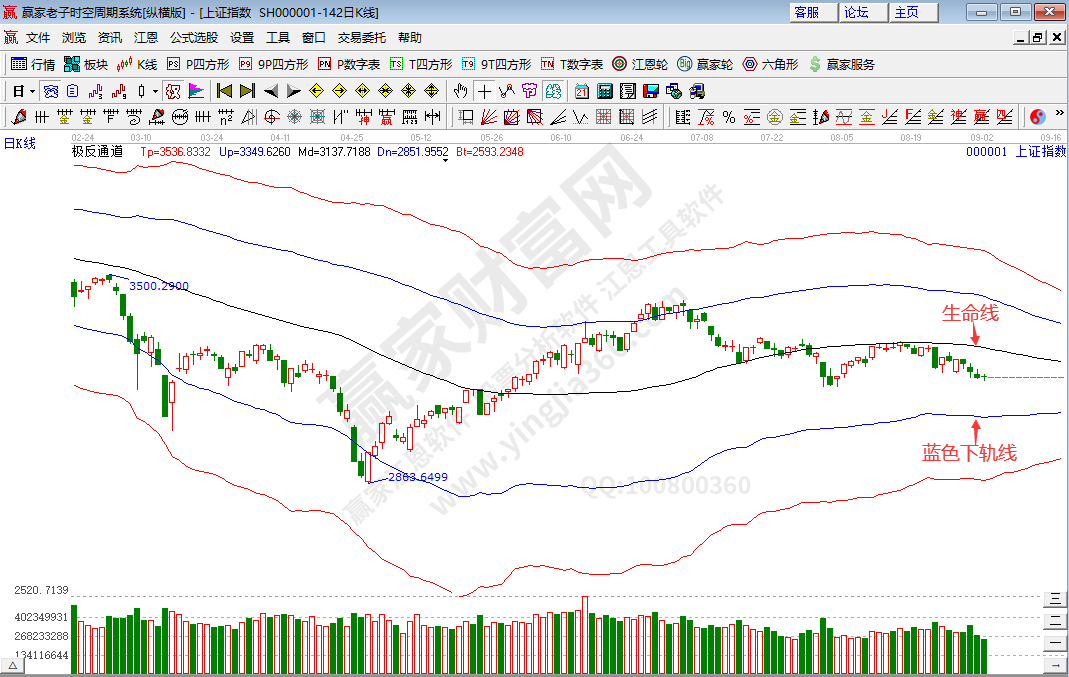Toggle the crosshair cursor tool
The width and height of the screenshot is (1069, 677).
(485, 91)
